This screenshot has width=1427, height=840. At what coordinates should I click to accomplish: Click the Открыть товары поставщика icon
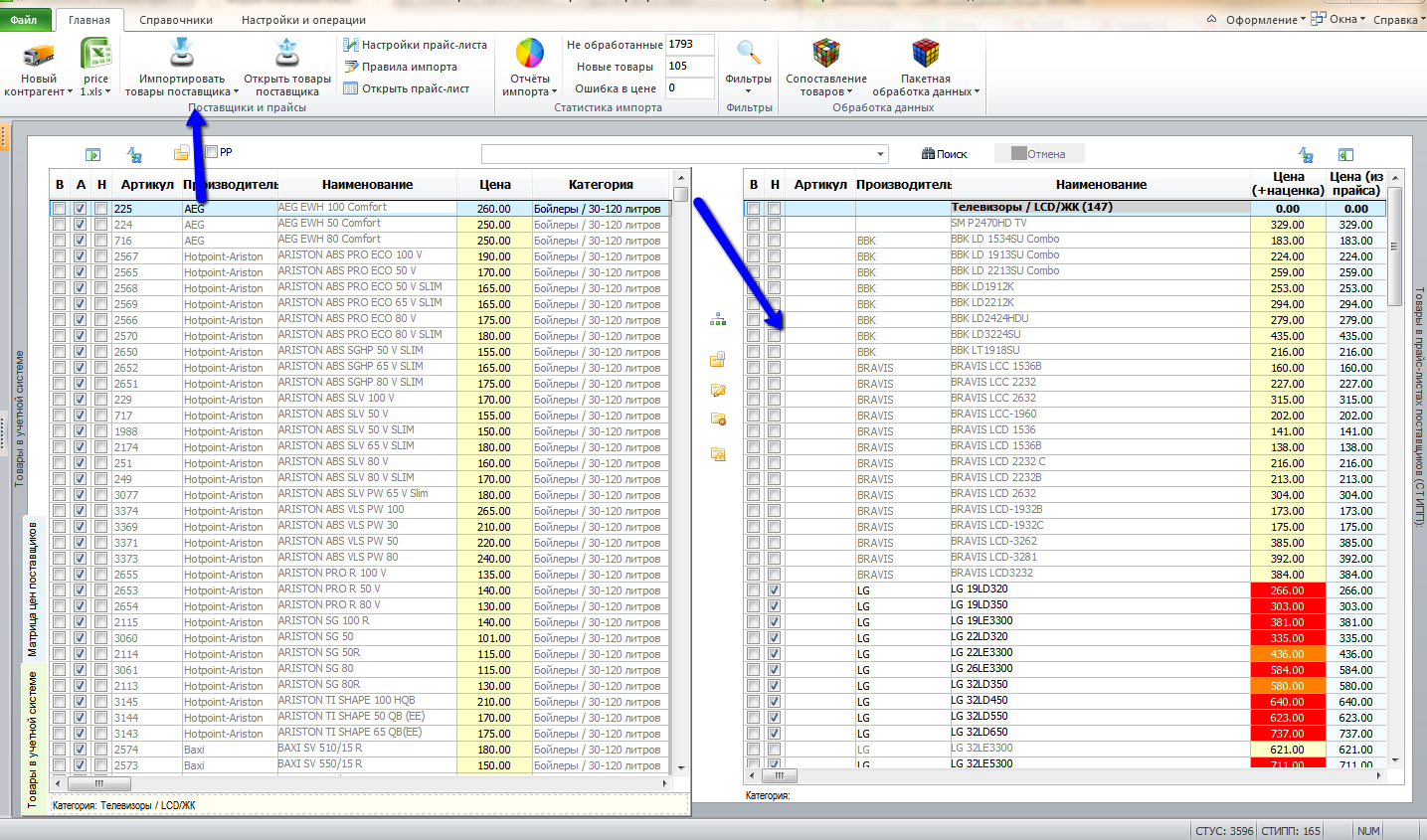pyautogui.click(x=286, y=54)
